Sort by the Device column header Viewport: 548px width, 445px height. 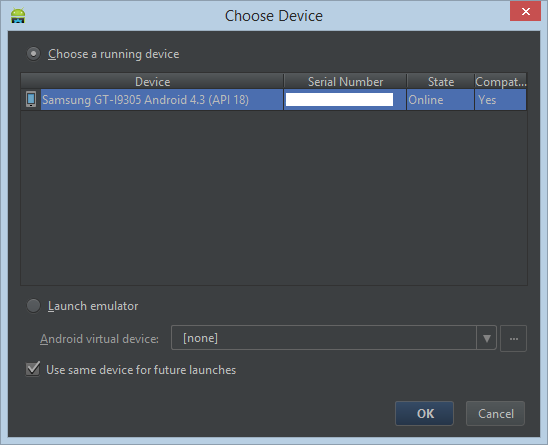(152, 81)
